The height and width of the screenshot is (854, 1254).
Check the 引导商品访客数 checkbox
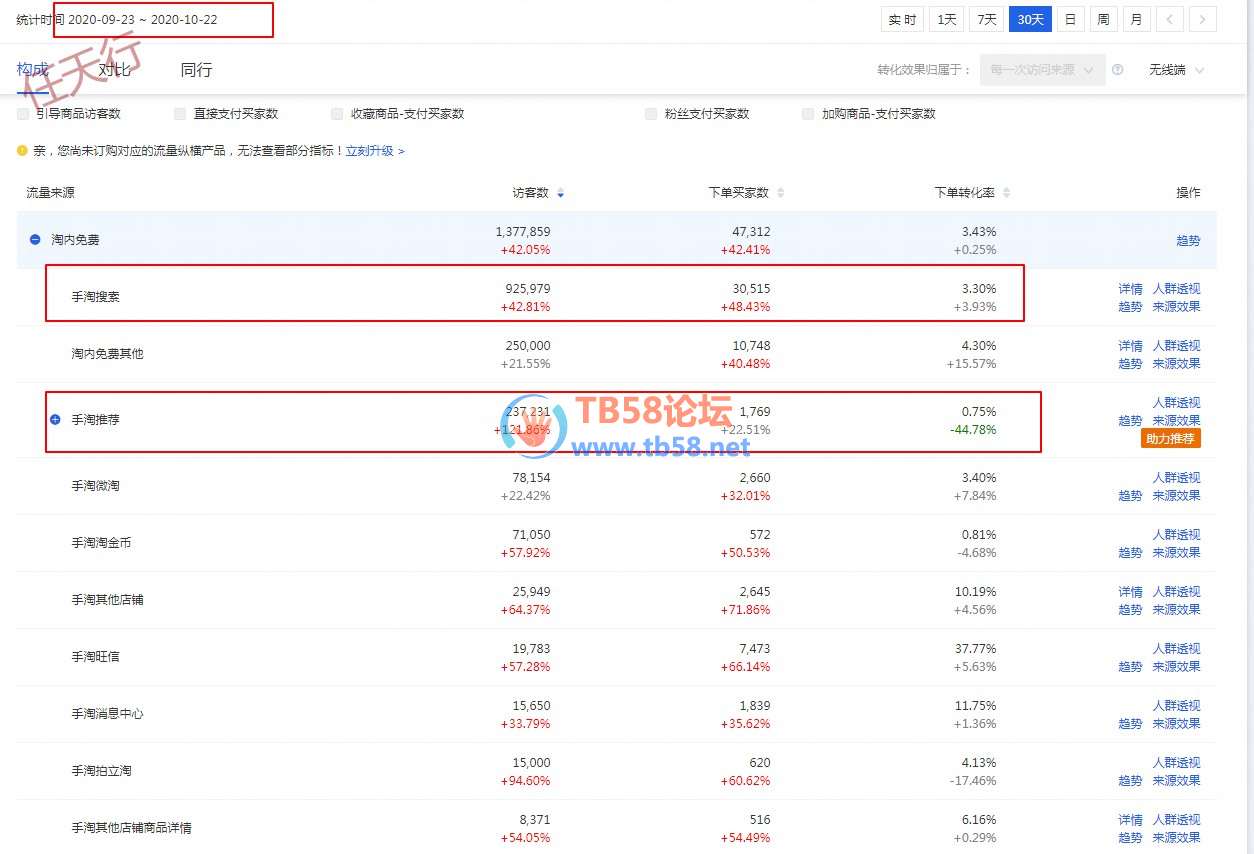pyautogui.click(x=23, y=114)
